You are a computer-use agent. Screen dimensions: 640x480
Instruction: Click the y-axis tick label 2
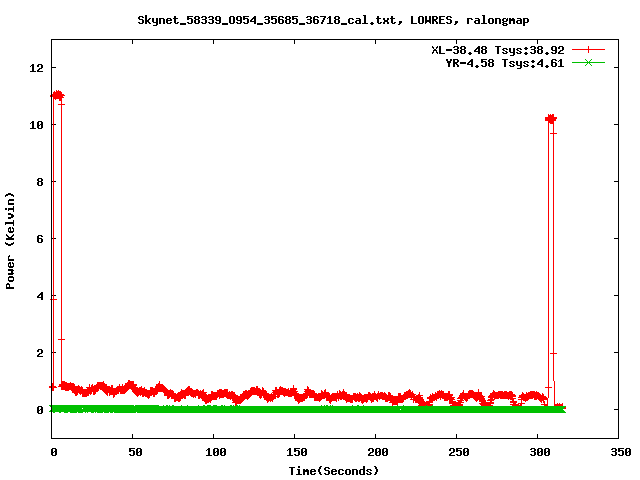click(x=40, y=353)
